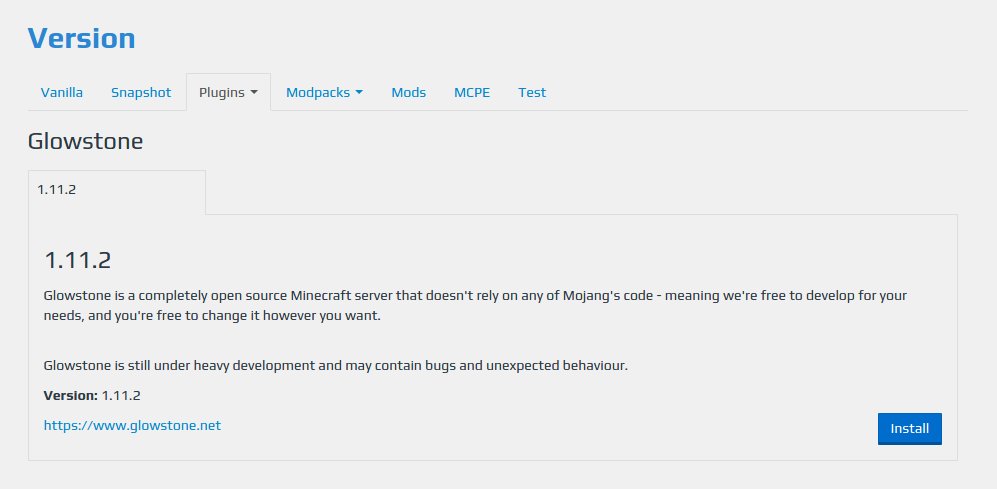The height and width of the screenshot is (489, 997).
Task: Click the Version page heading
Action: 81,38
